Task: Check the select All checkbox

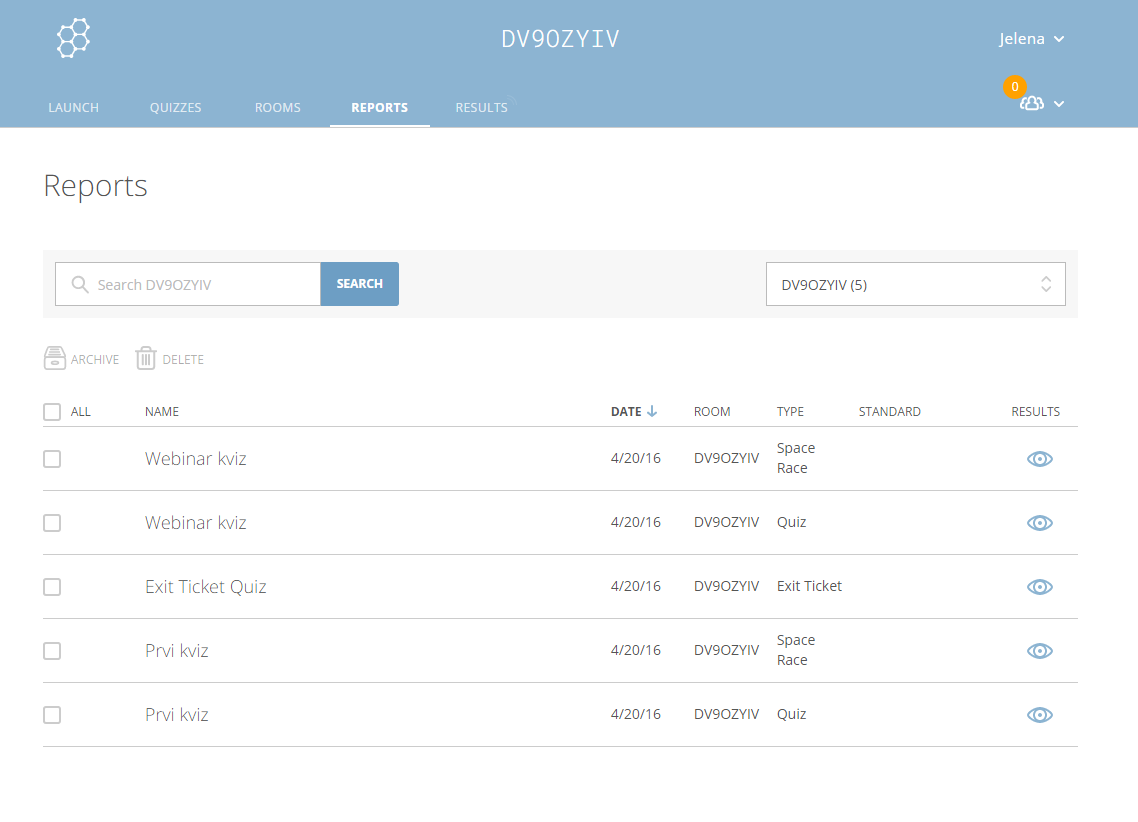Action: [52, 412]
